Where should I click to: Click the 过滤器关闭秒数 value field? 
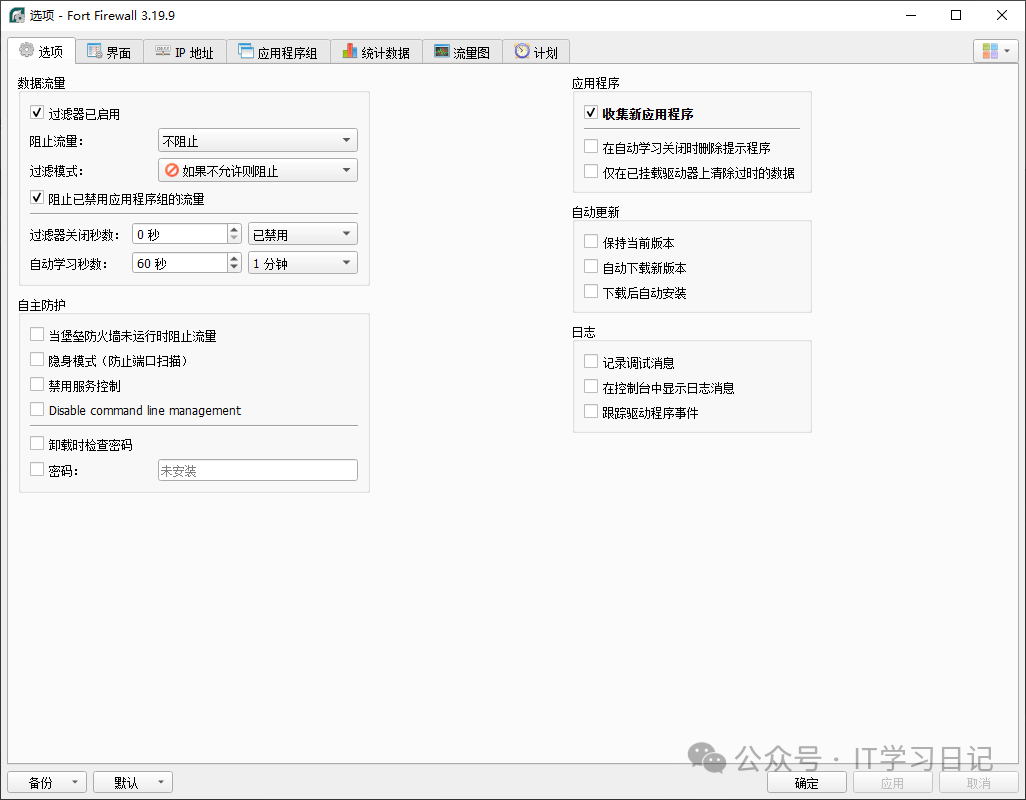point(178,234)
